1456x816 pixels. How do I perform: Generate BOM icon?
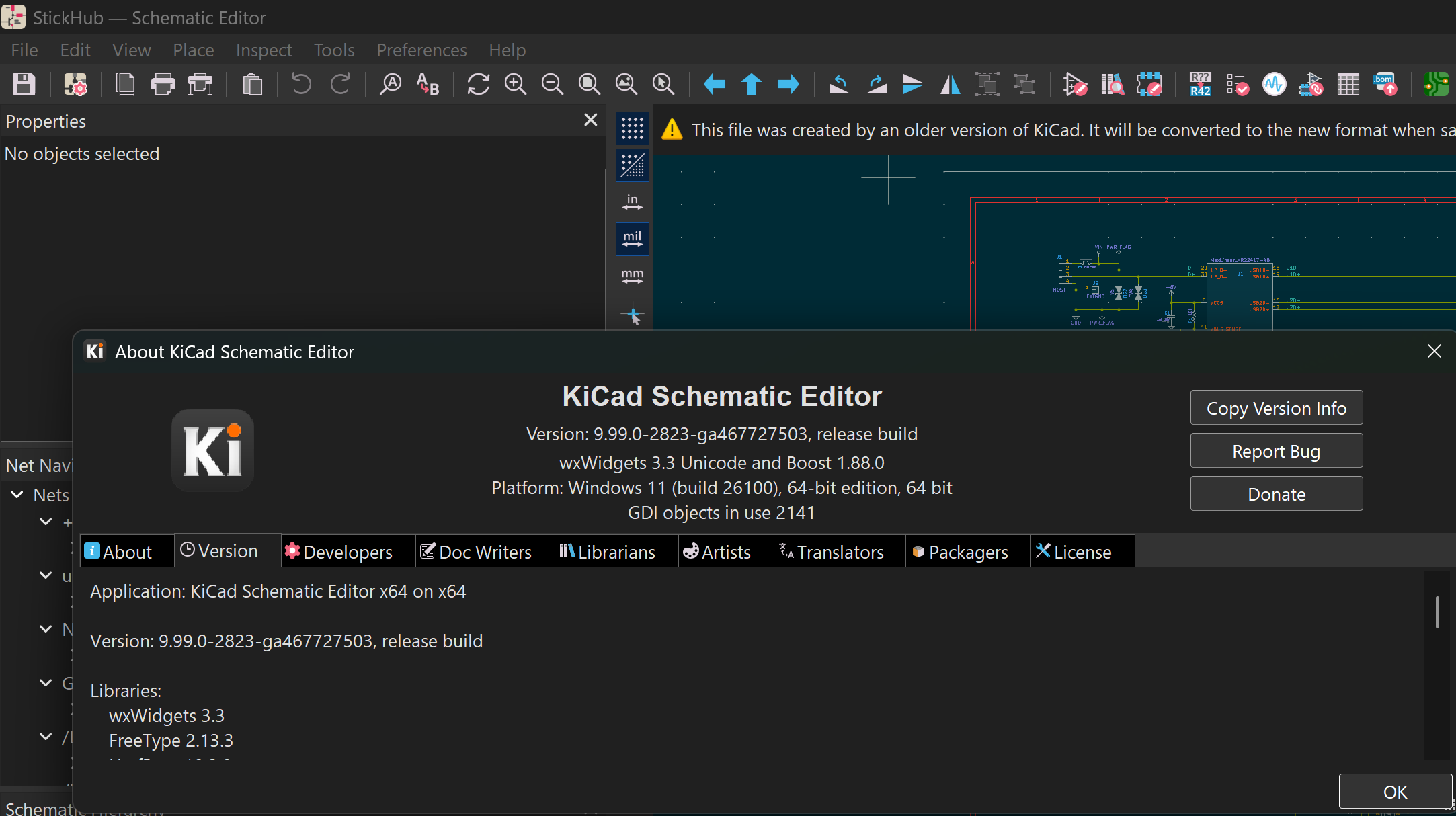coord(1385,85)
